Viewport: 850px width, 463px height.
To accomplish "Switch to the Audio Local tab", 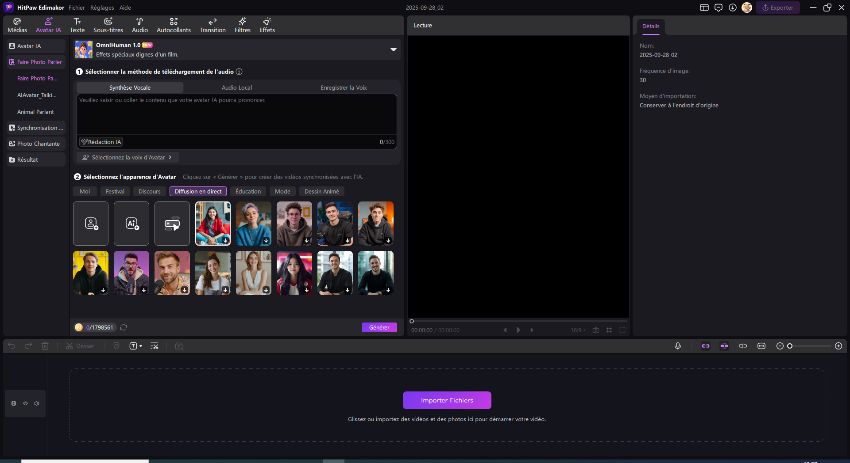I will click(x=237, y=88).
